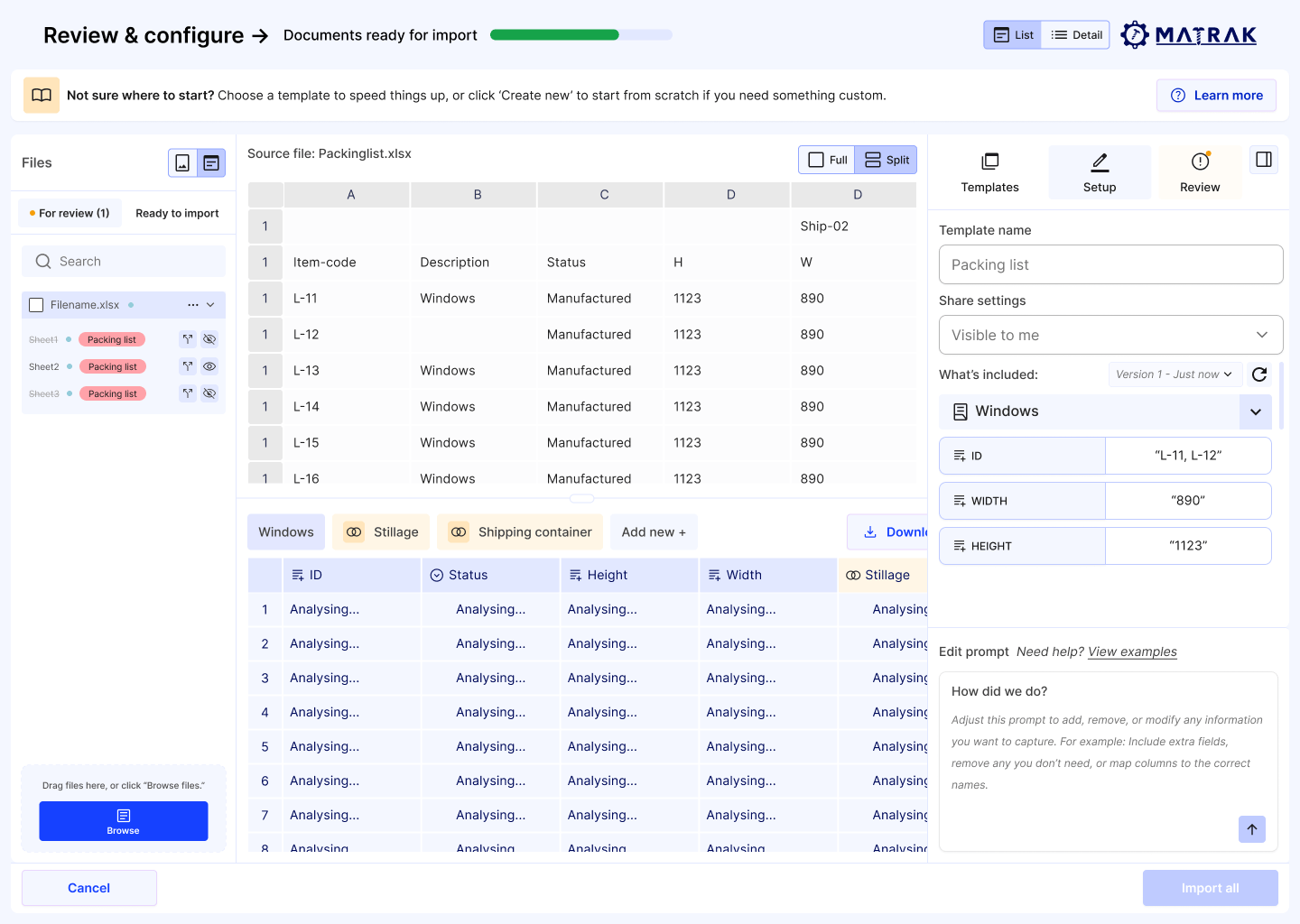This screenshot has width=1300, height=924.
Task: Click the split/branch icon for Sheet2
Action: pyautogui.click(x=188, y=366)
